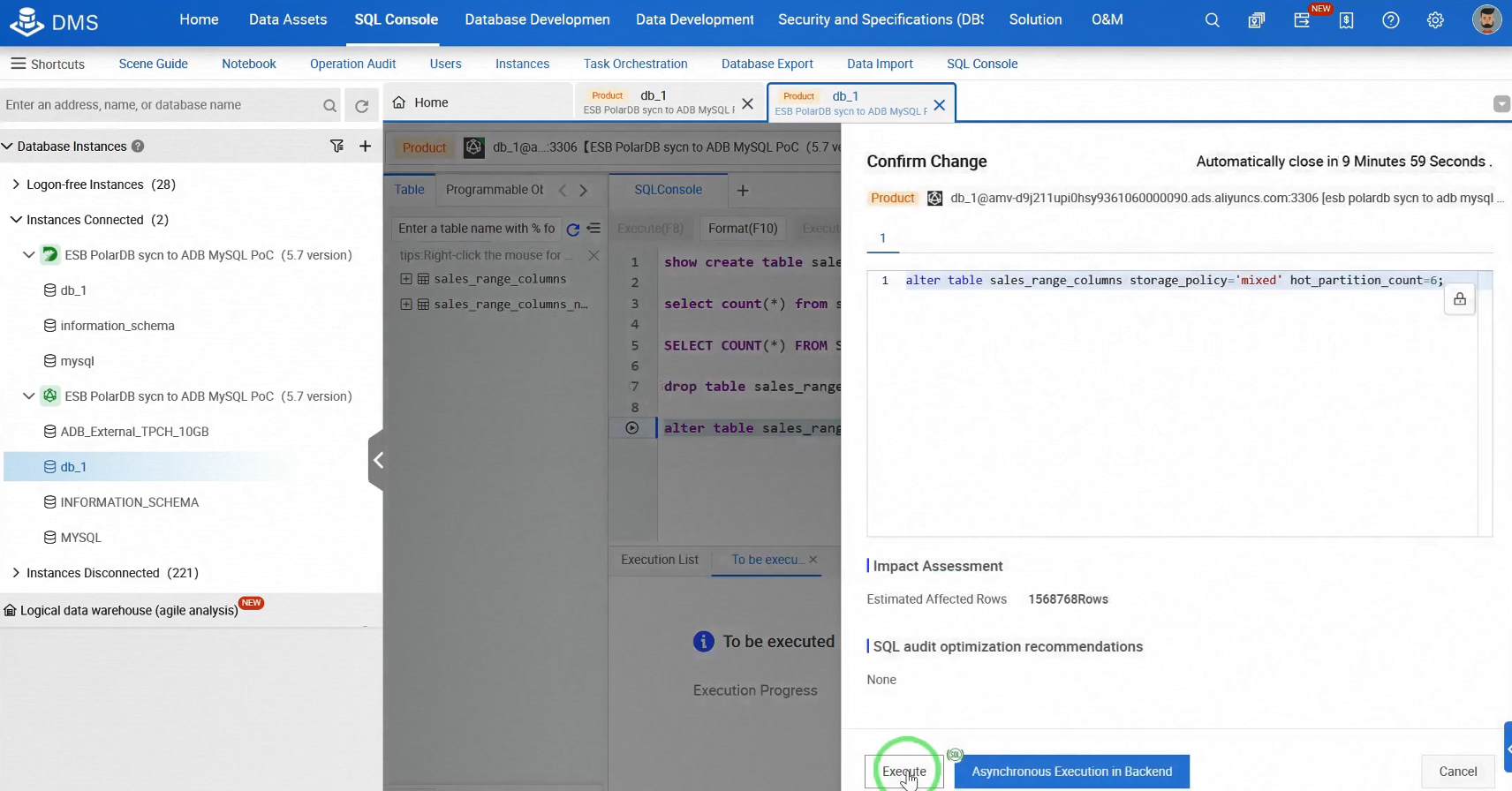Image resolution: width=1512 pixels, height=791 pixels.
Task: Collapse Instances Connected (2)
Action: [16, 220]
